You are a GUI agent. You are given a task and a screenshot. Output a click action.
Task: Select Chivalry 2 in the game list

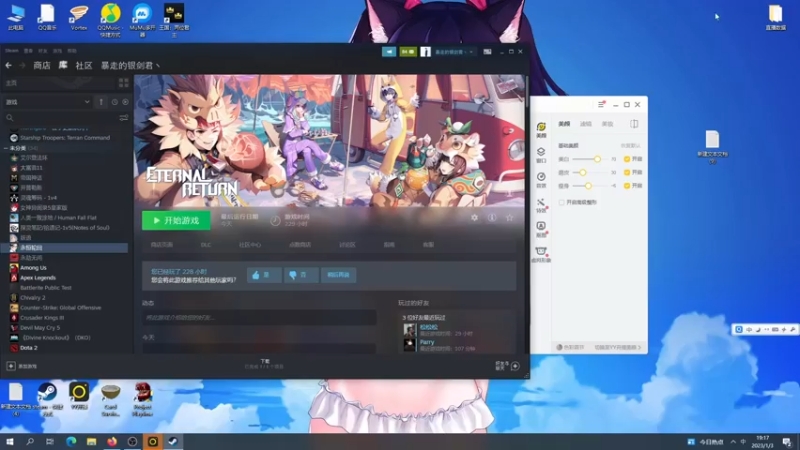pyautogui.click(x=33, y=298)
